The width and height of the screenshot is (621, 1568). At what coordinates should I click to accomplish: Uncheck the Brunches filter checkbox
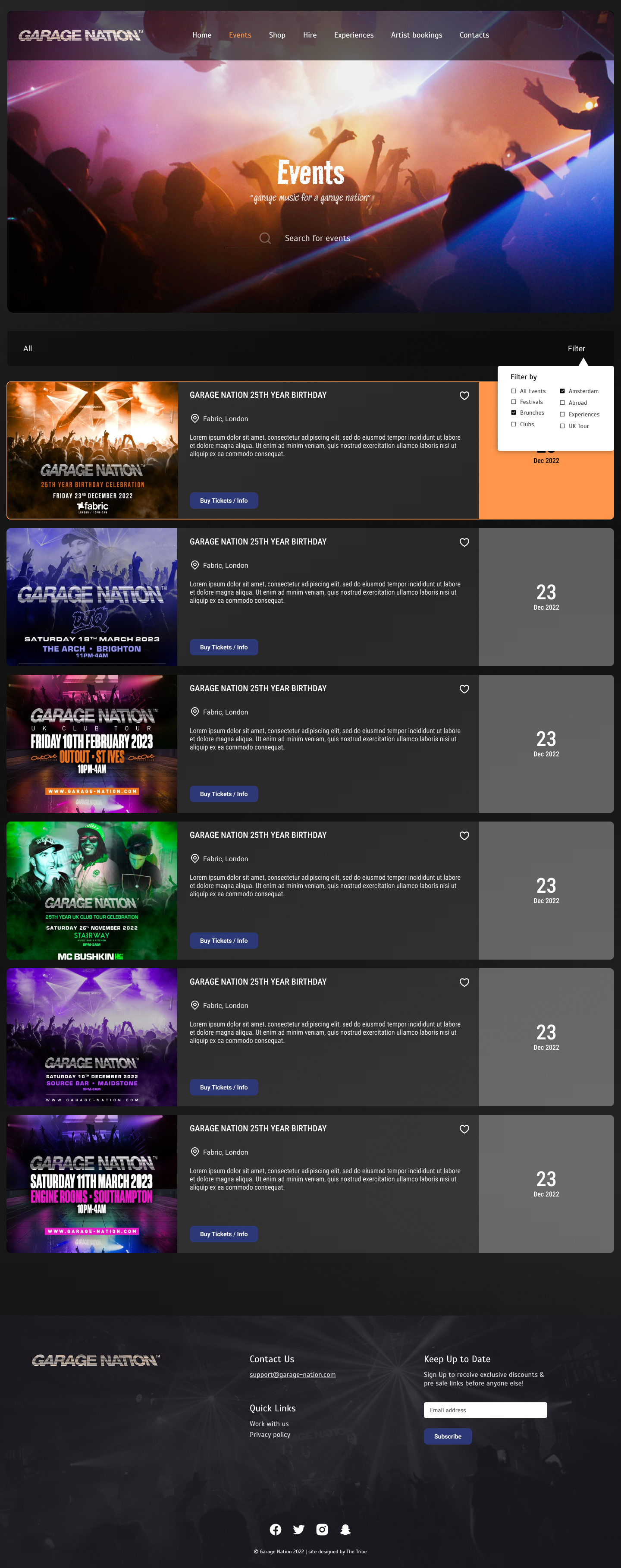click(x=513, y=412)
